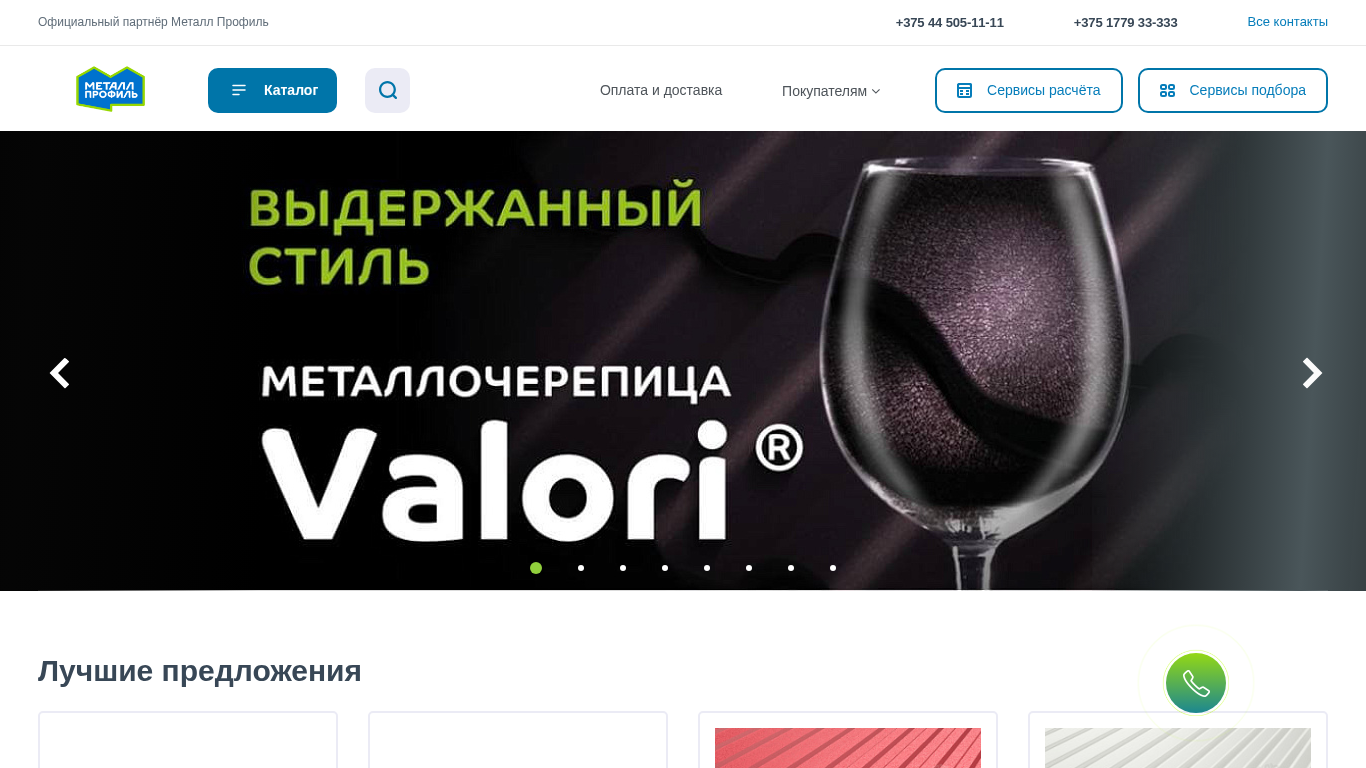Click the hamburger icon in Каталог button
Image resolution: width=1366 pixels, height=768 pixels.
(238, 90)
